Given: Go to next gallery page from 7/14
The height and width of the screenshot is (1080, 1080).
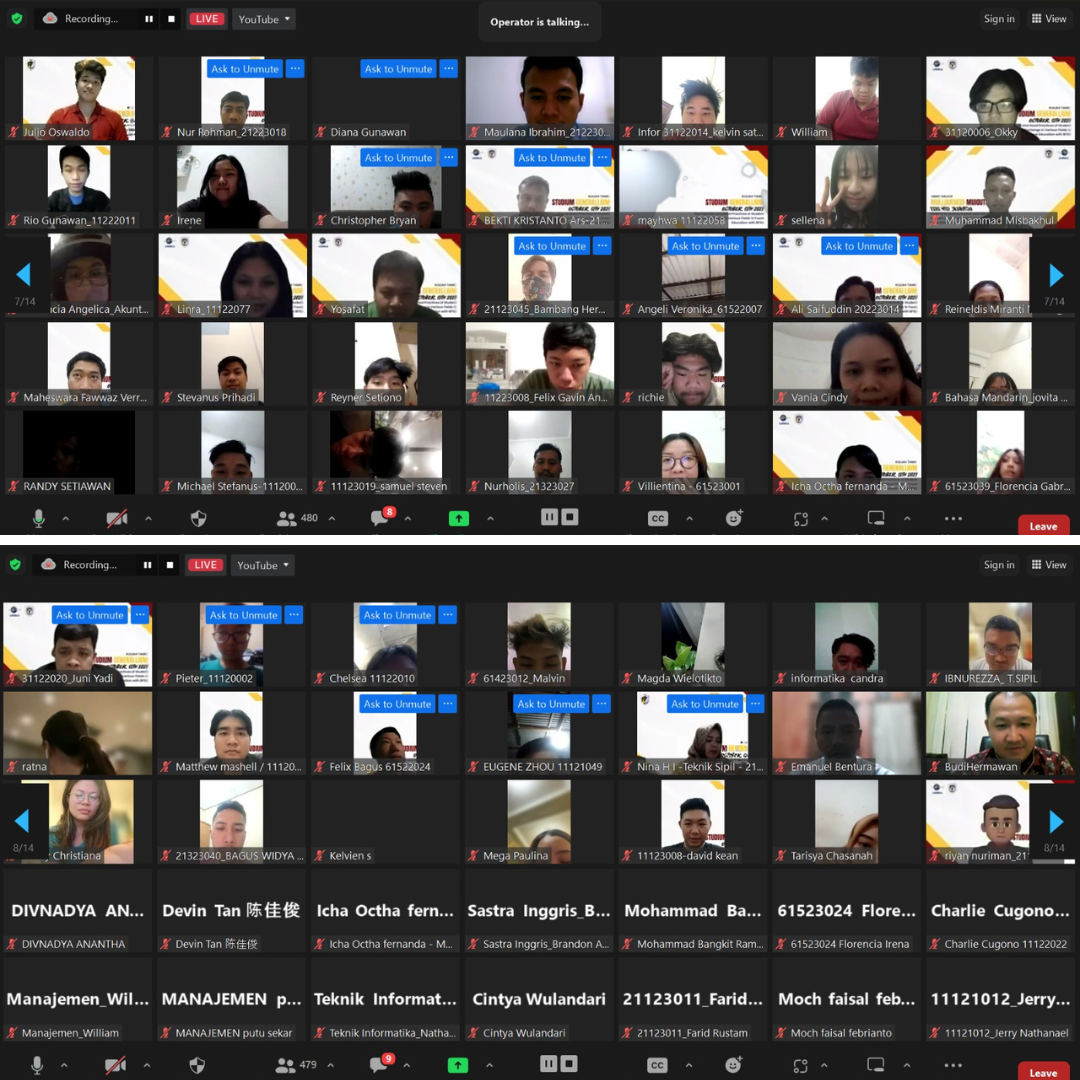Looking at the screenshot, I should (1056, 275).
